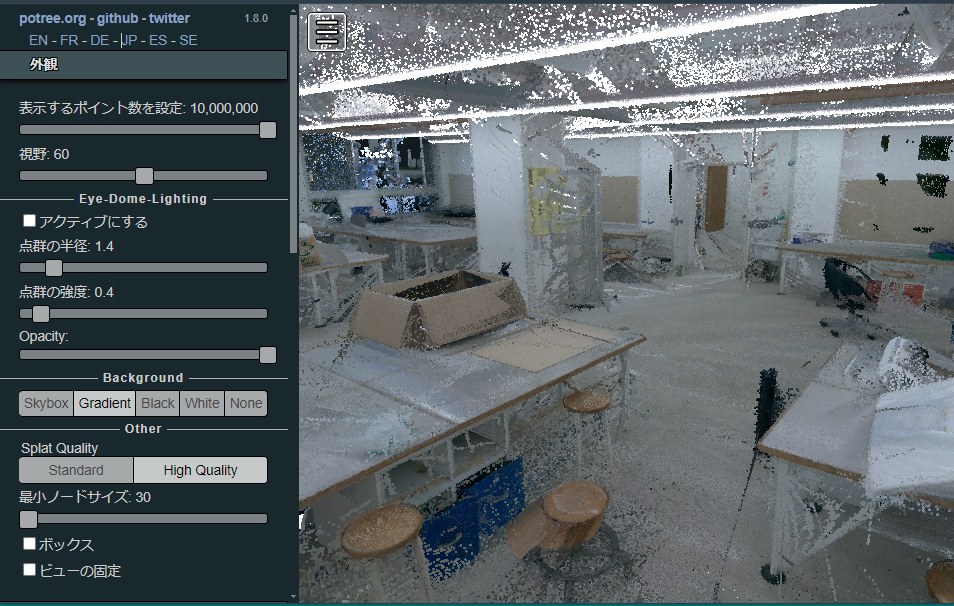954x606 pixels.
Task: Select White background
Action: (x=202, y=403)
